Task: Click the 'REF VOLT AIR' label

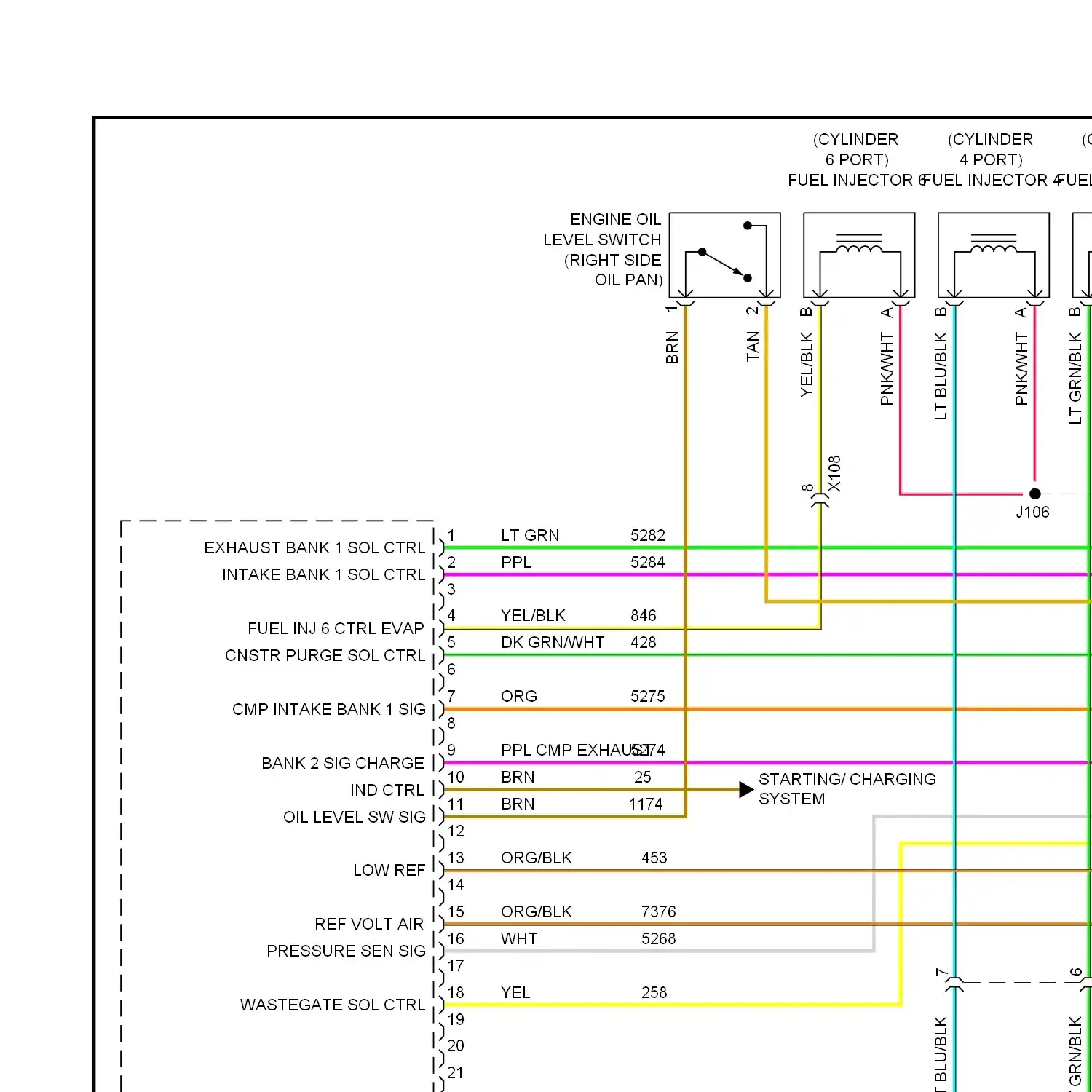Action: (x=369, y=924)
